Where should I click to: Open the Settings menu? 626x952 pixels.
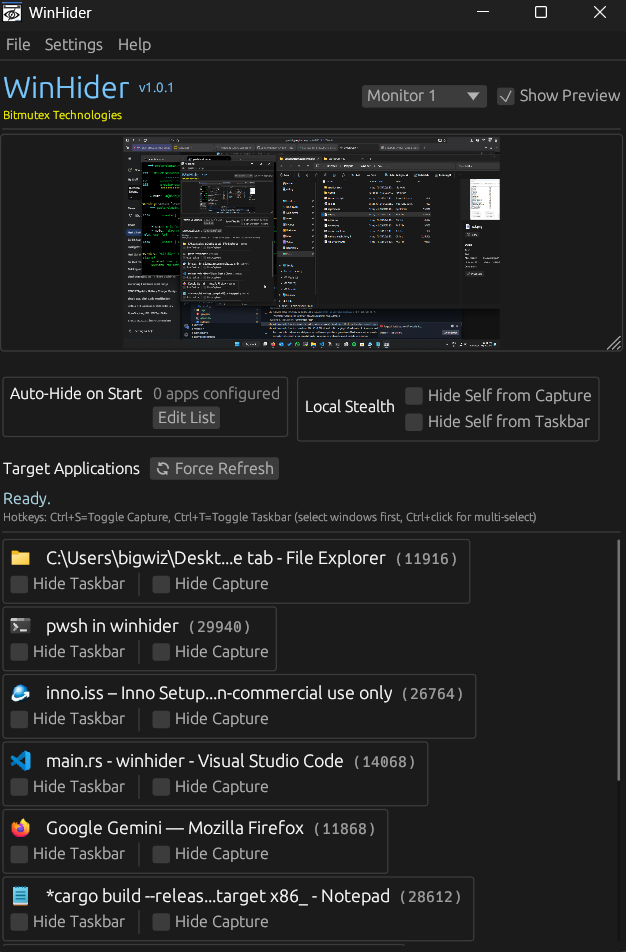[x=73, y=45]
